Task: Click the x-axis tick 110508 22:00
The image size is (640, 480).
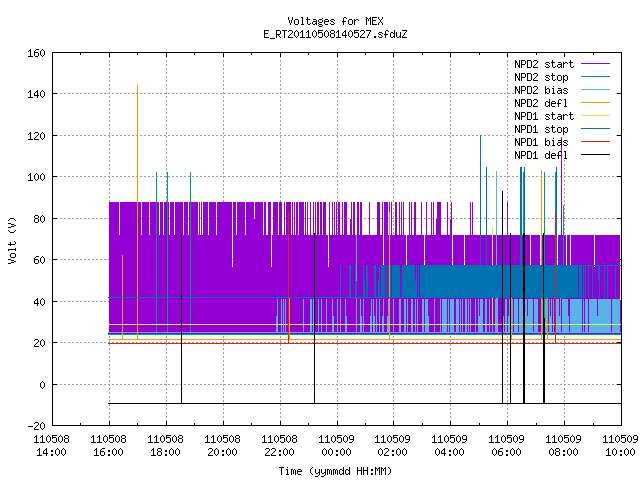Action: point(279,446)
